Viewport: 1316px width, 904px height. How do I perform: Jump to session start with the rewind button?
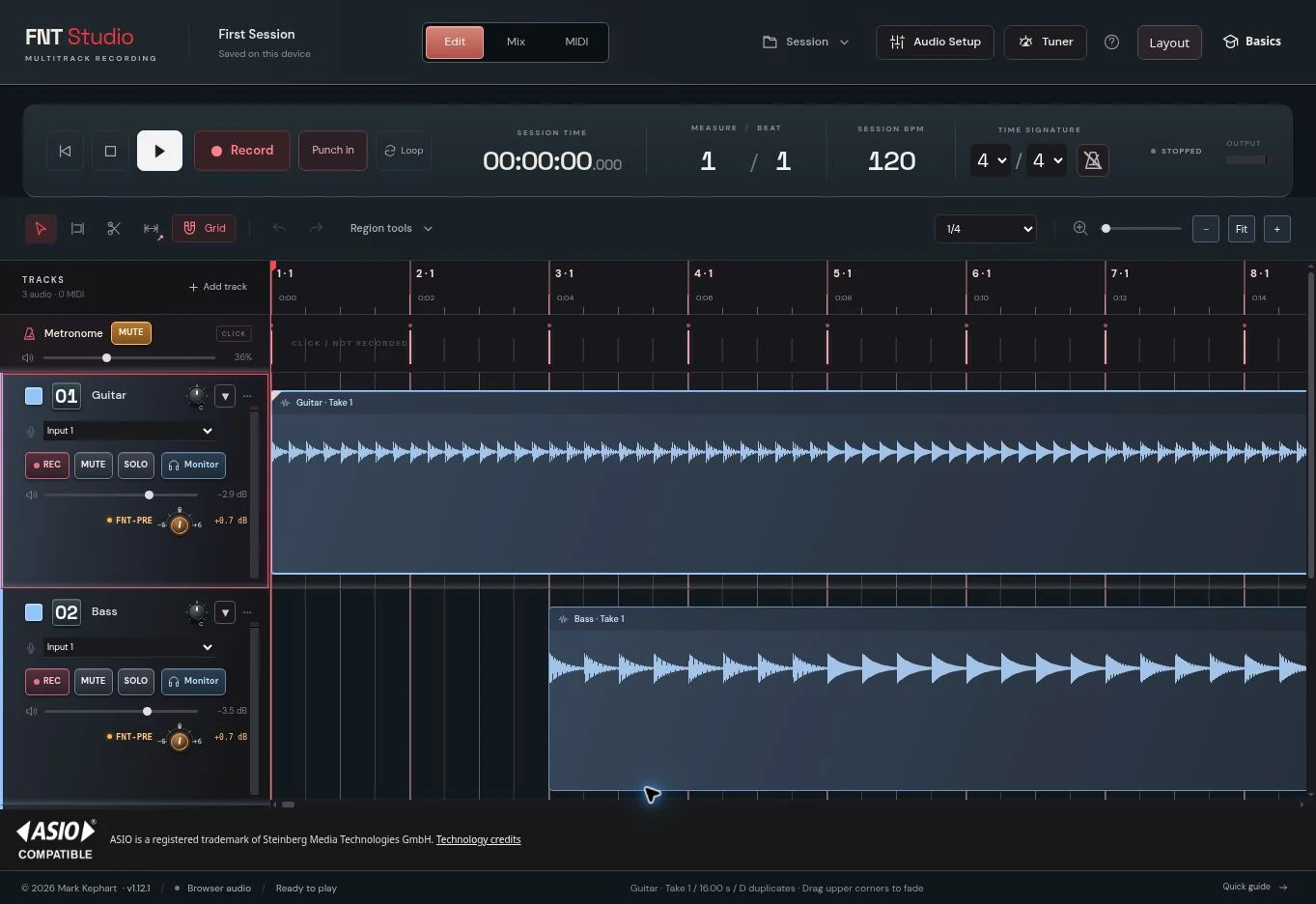pos(65,151)
